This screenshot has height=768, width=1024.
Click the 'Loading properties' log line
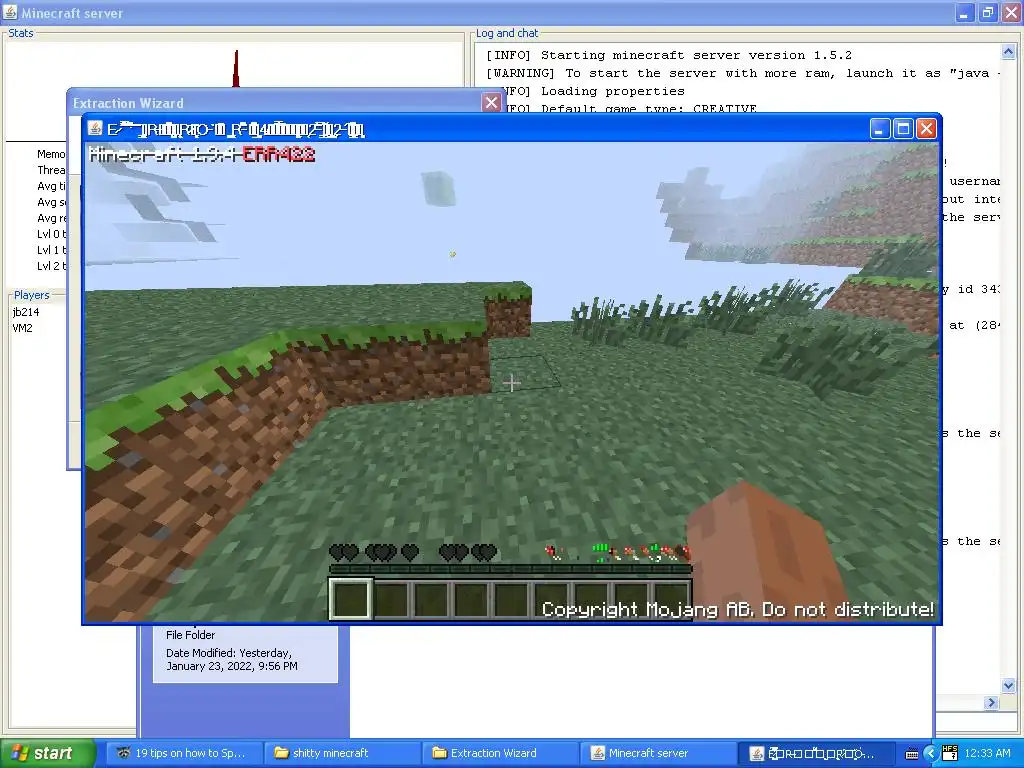(x=596, y=91)
